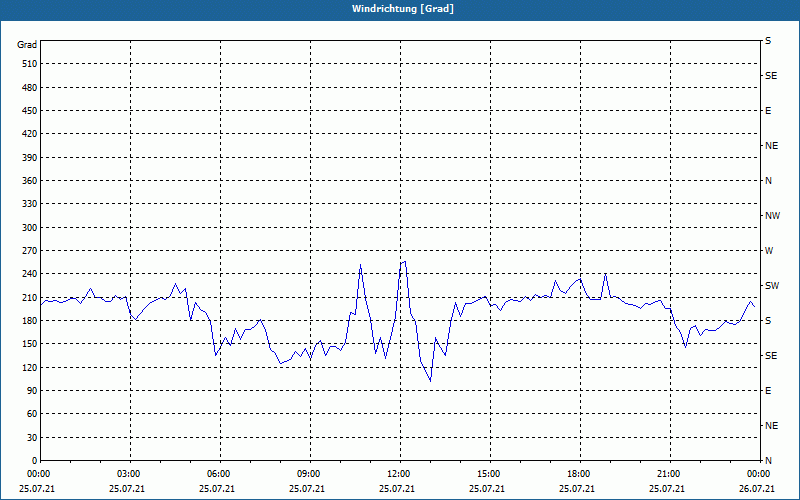The image size is (800, 500).
Task: Select the 240 degree axis label
Action: [x=29, y=274]
